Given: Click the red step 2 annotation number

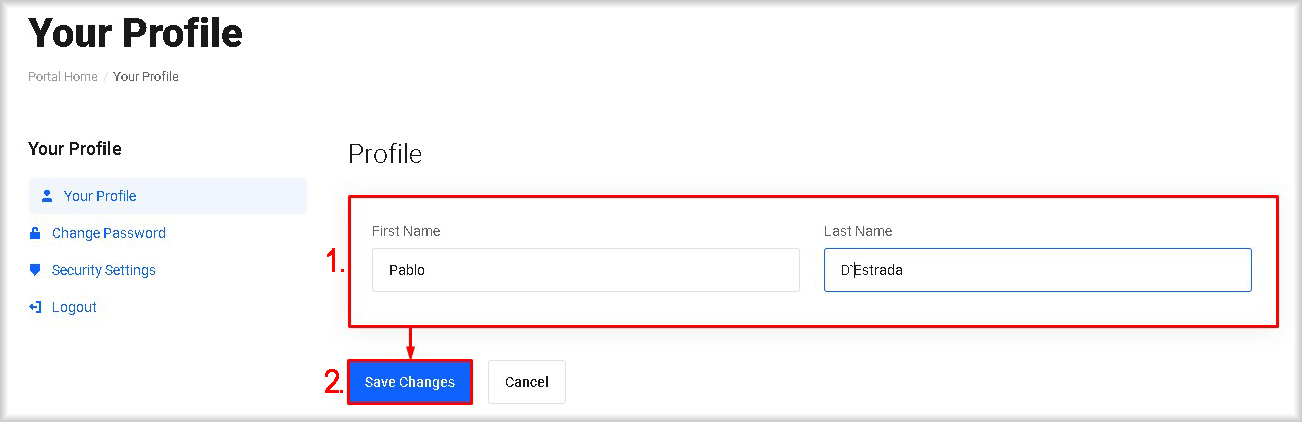Looking at the screenshot, I should coord(334,382).
